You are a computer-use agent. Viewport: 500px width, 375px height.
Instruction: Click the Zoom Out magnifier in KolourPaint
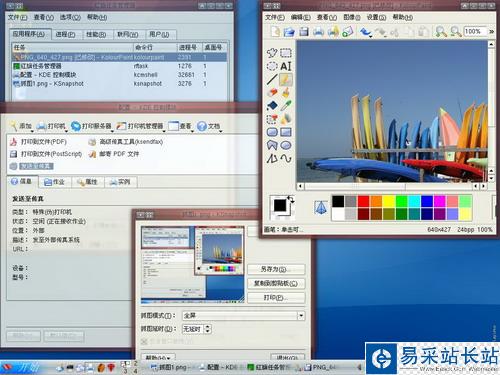pyautogui.click(x=455, y=32)
